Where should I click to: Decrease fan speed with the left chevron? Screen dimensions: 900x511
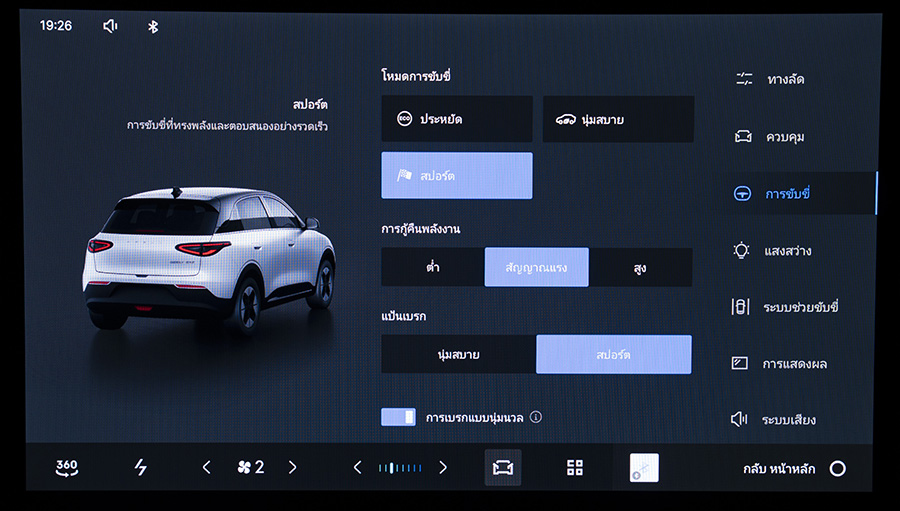[x=207, y=467]
